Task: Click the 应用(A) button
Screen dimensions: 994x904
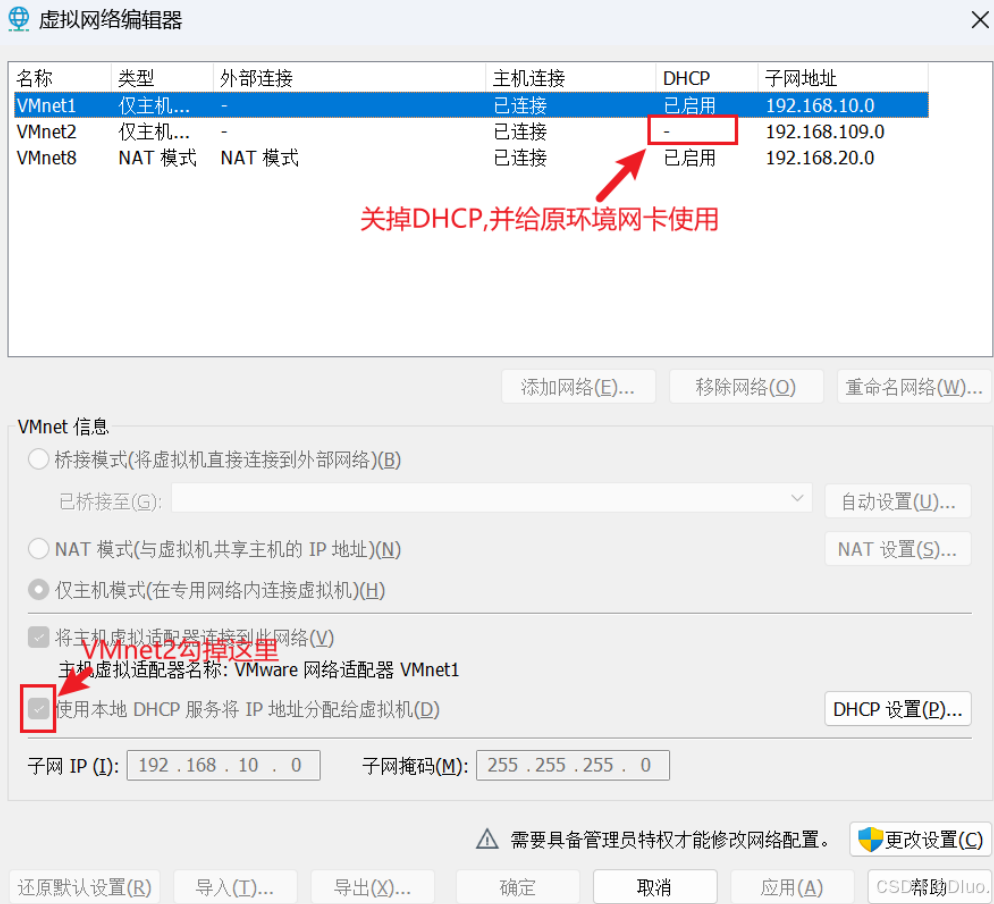Action: click(x=792, y=887)
